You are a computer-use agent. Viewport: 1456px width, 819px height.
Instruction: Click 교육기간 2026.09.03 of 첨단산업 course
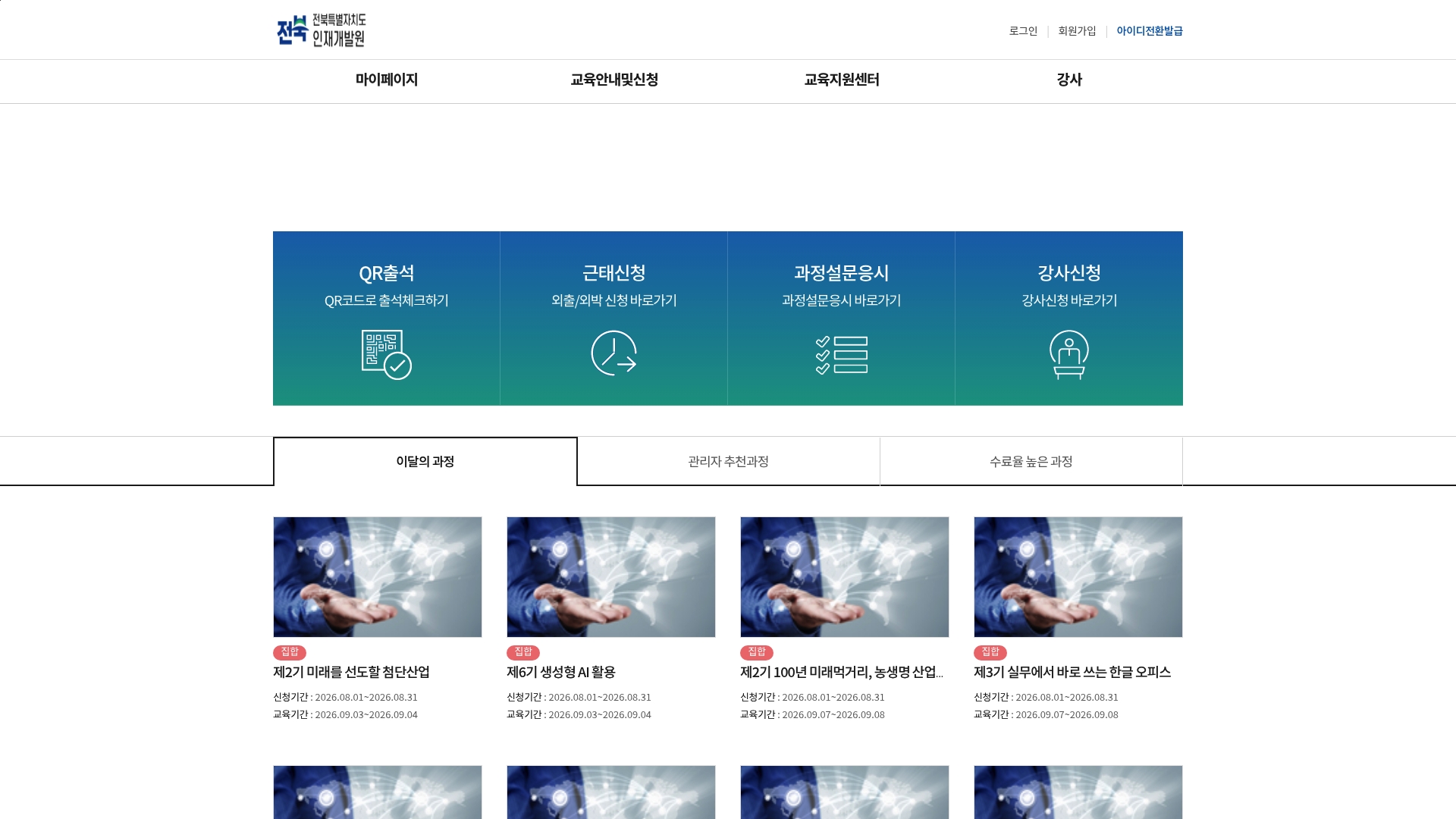(x=346, y=714)
